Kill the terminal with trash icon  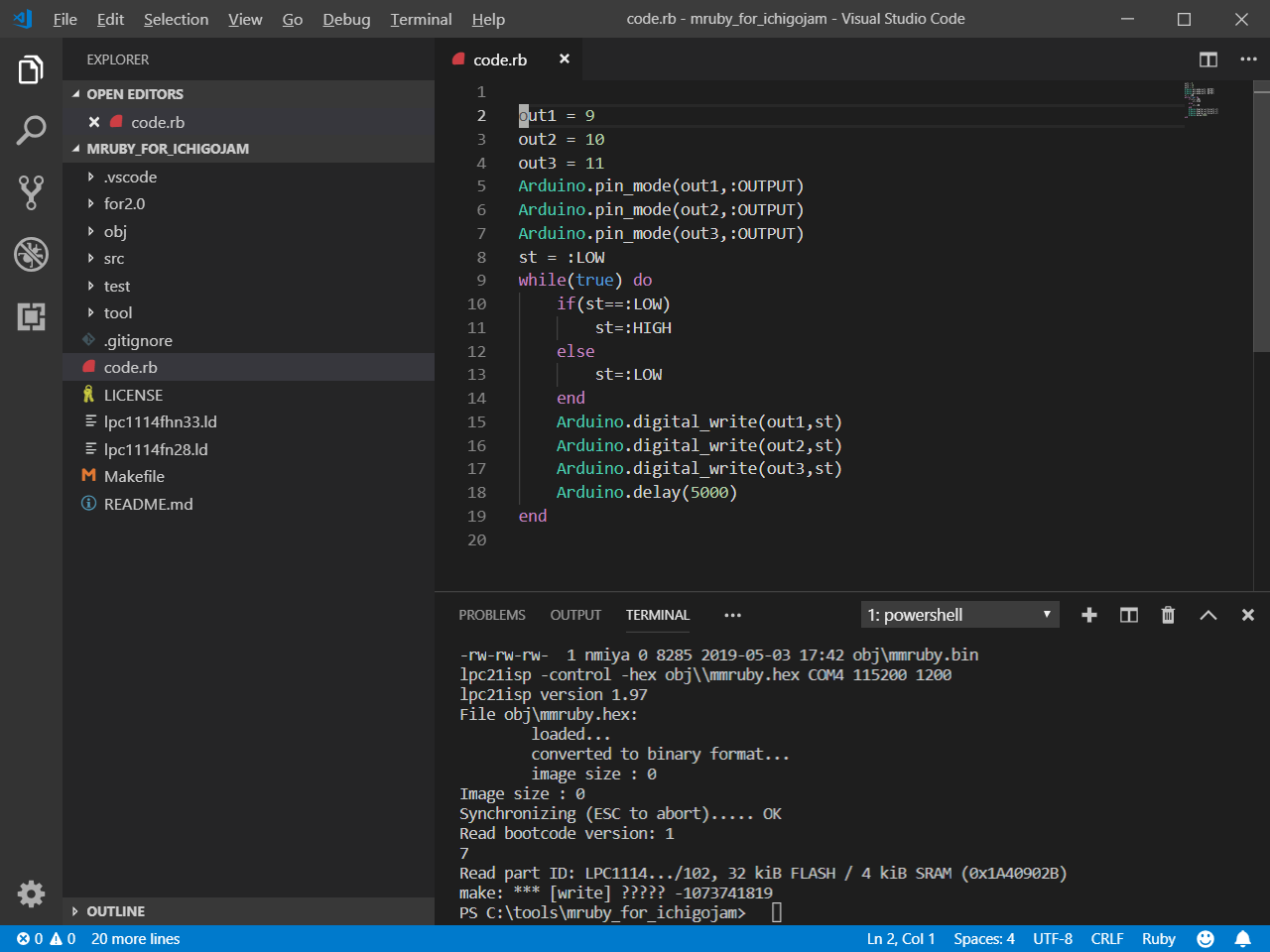point(1168,615)
